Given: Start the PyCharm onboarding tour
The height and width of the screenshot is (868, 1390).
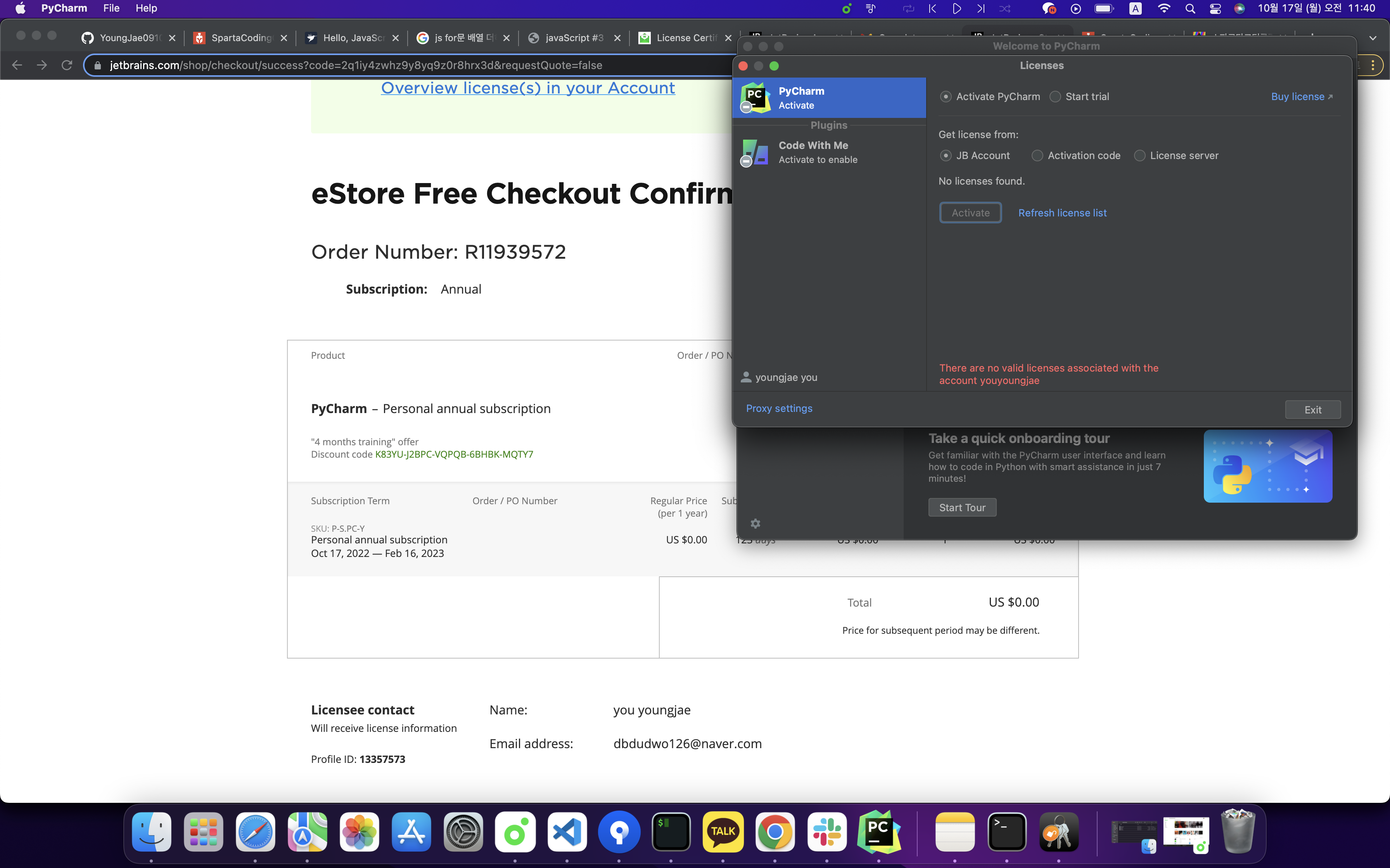Looking at the screenshot, I should tap(962, 507).
